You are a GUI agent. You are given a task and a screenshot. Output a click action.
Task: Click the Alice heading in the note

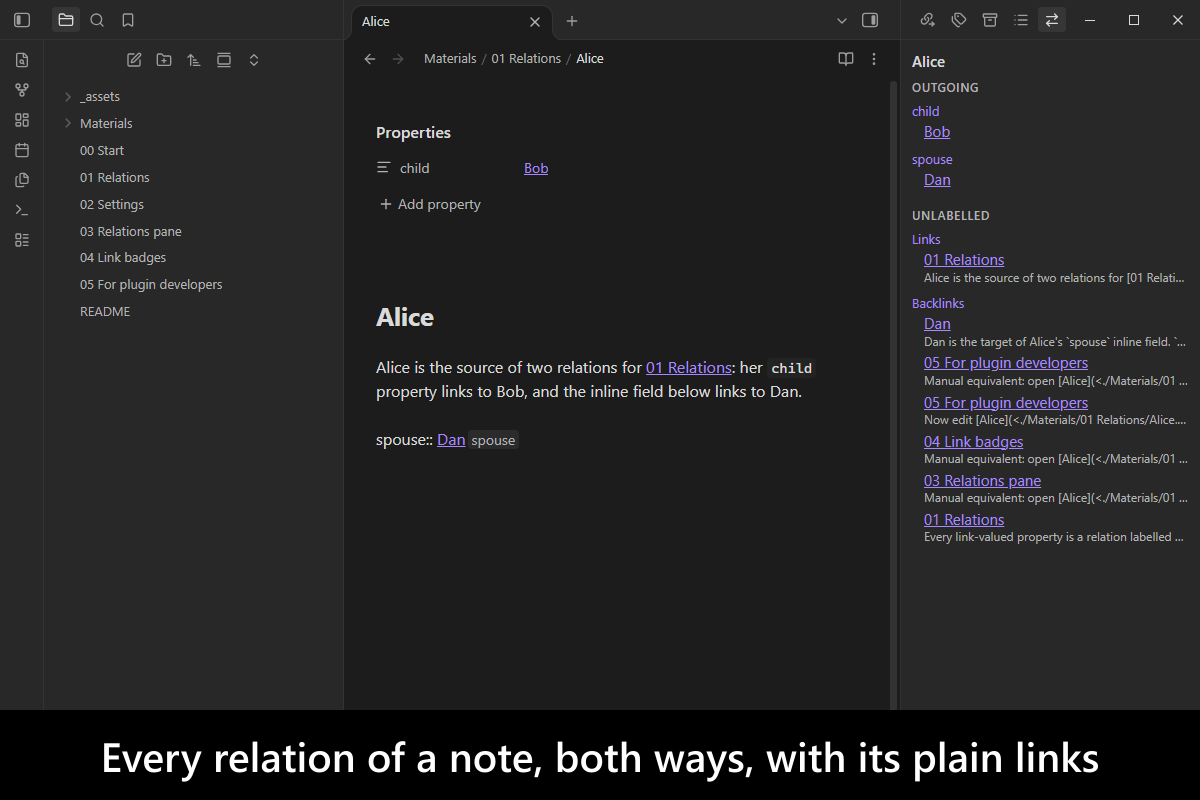pyautogui.click(x=405, y=318)
